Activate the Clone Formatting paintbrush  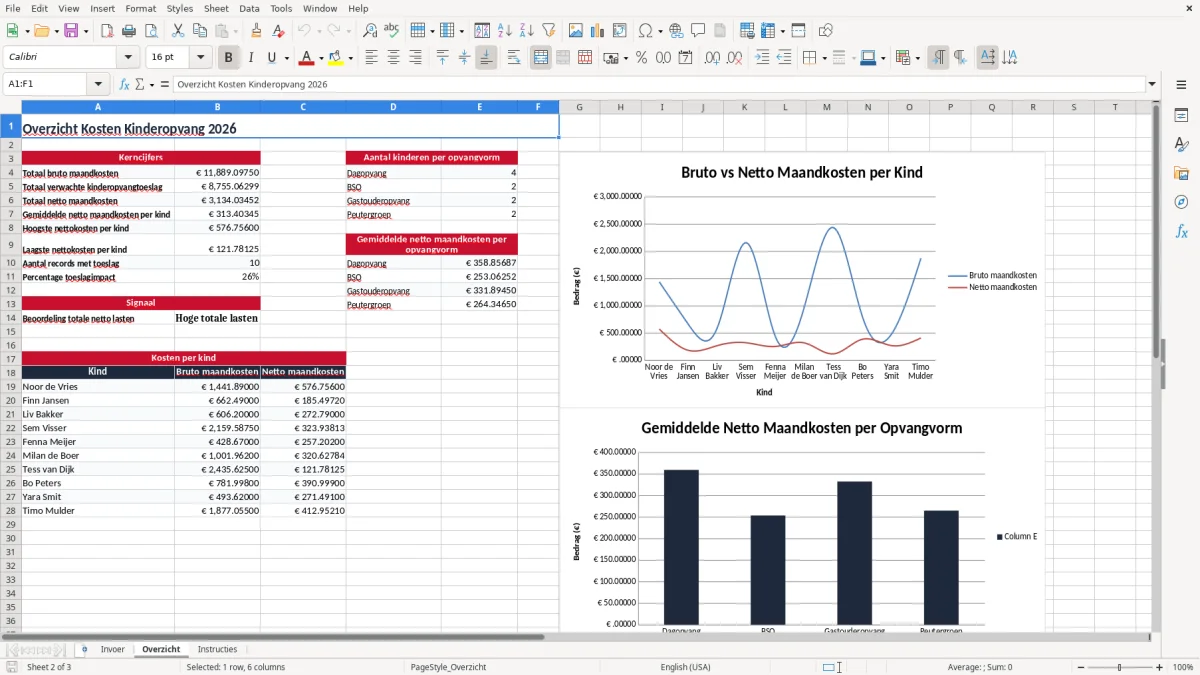coord(256,31)
